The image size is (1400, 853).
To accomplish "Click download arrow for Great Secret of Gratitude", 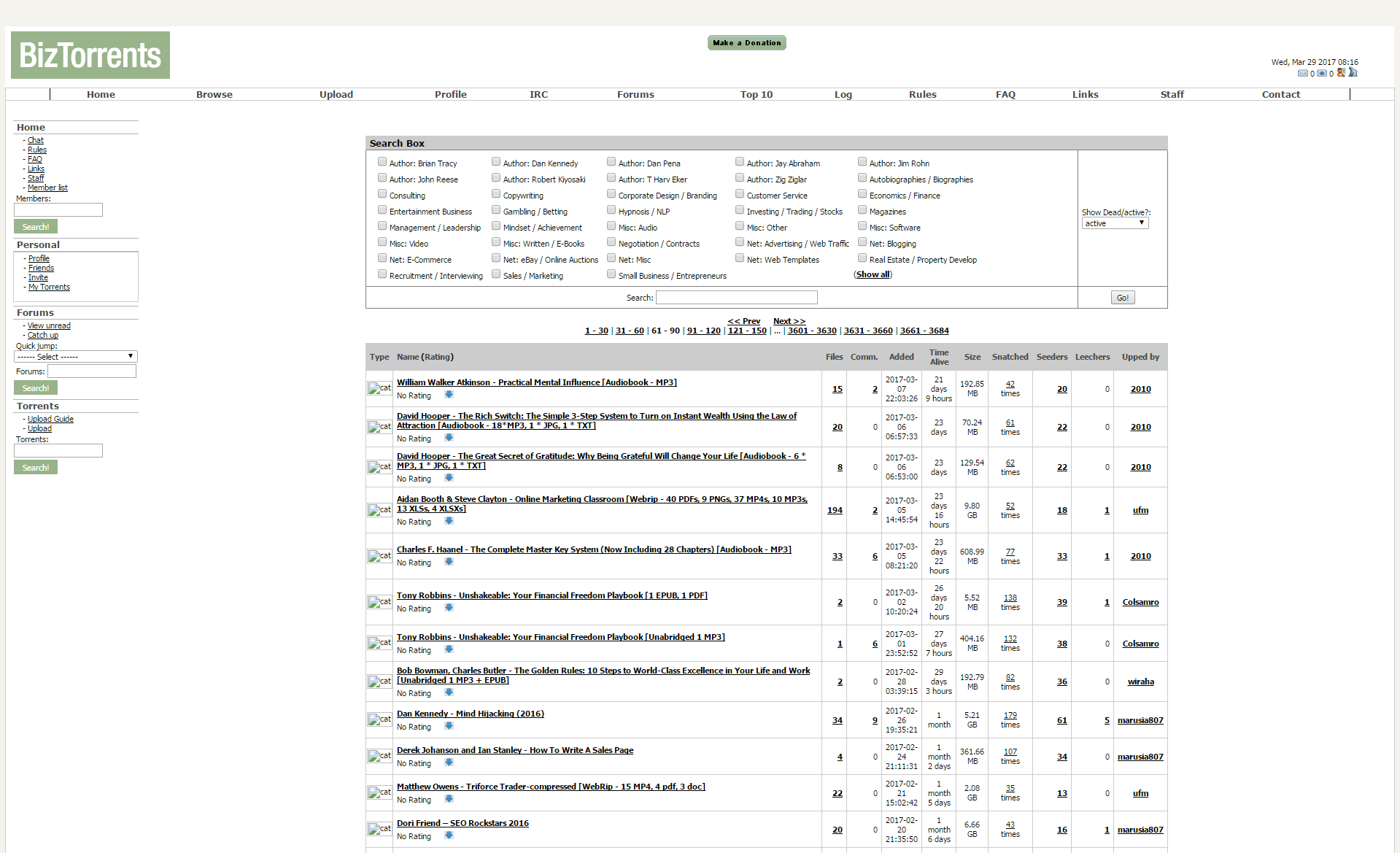I will 449,478.
